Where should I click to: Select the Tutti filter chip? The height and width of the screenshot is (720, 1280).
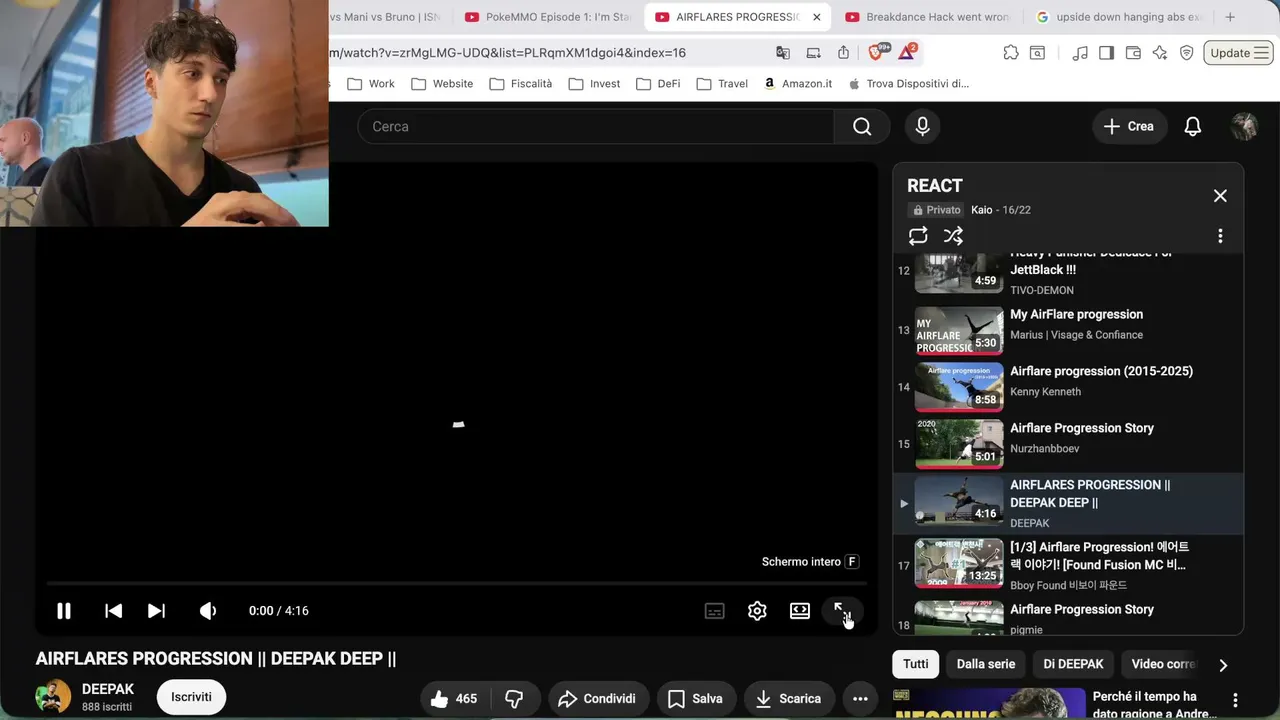tap(916, 664)
